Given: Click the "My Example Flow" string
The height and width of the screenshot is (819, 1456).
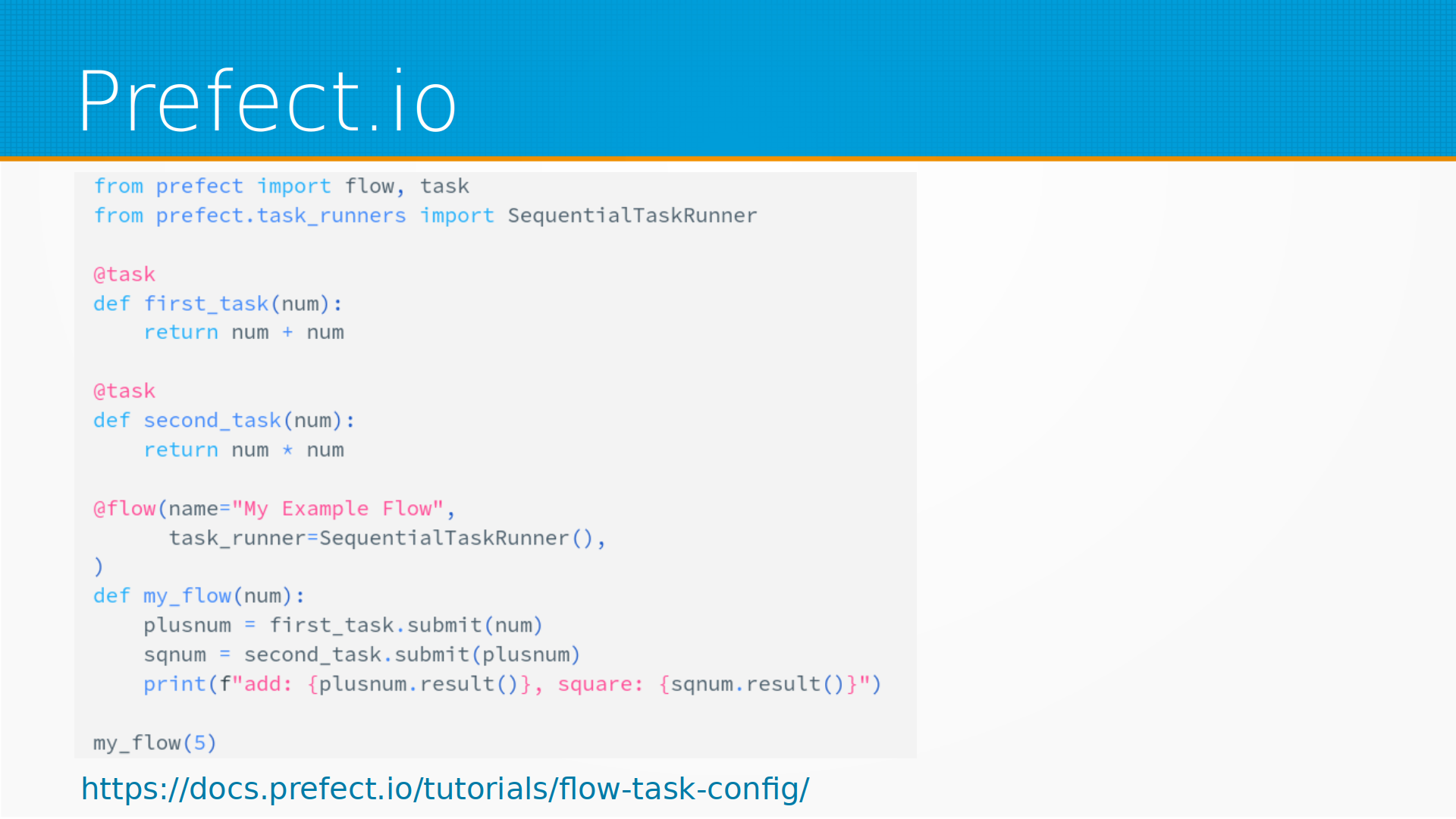Looking at the screenshot, I should coord(337,509).
